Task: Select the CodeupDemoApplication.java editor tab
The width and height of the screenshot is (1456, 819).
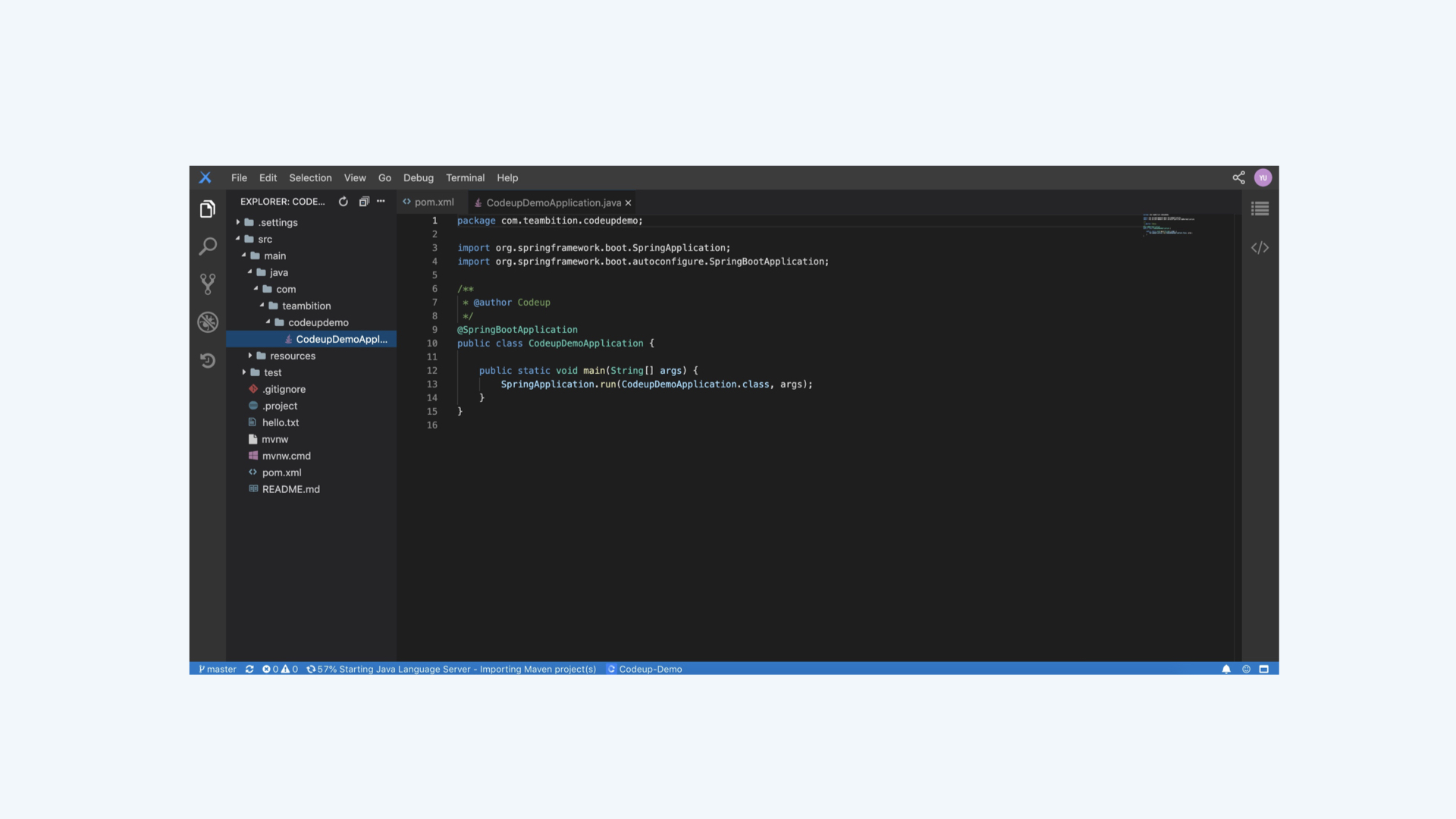Action: click(x=553, y=202)
